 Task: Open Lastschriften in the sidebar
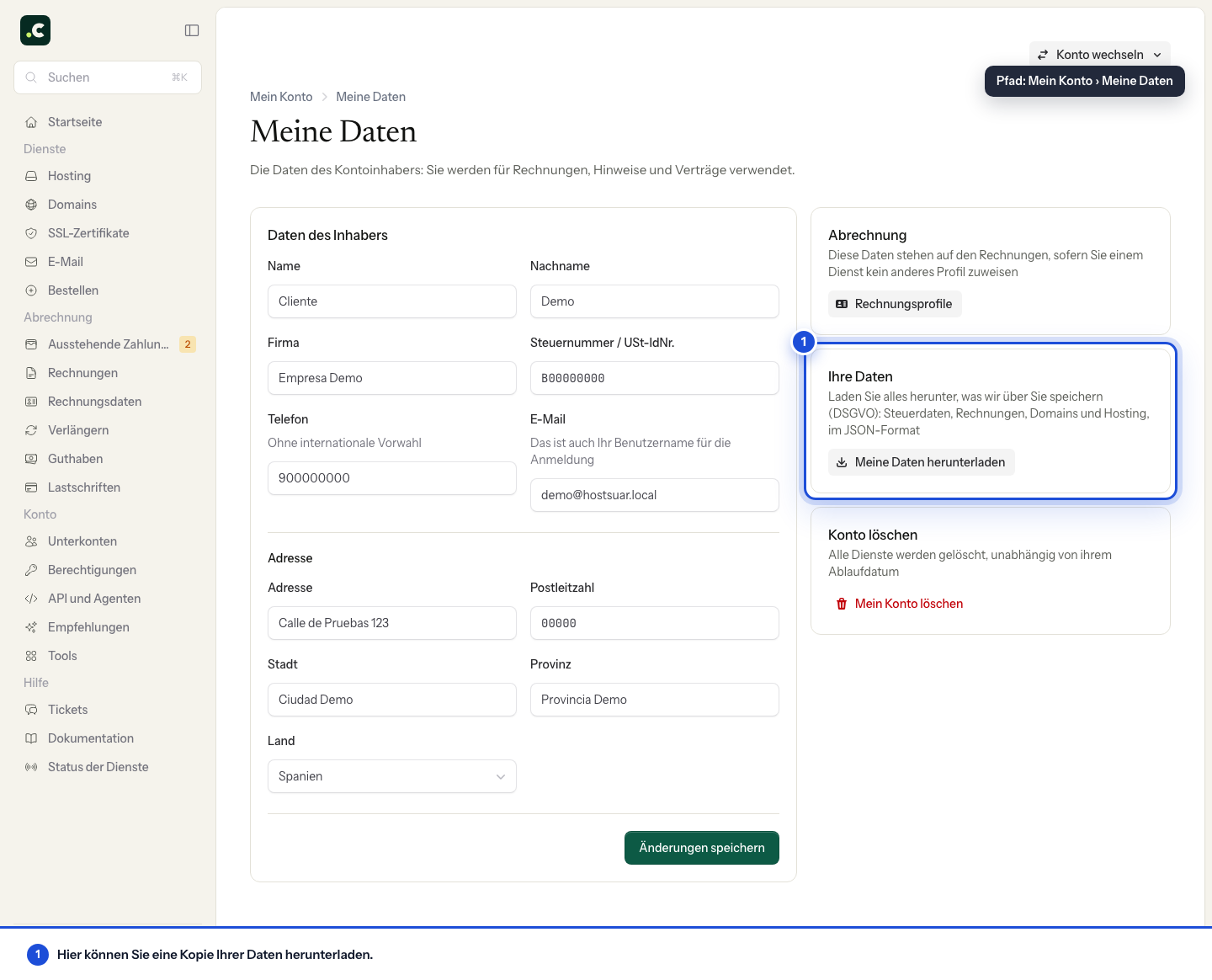click(108, 487)
